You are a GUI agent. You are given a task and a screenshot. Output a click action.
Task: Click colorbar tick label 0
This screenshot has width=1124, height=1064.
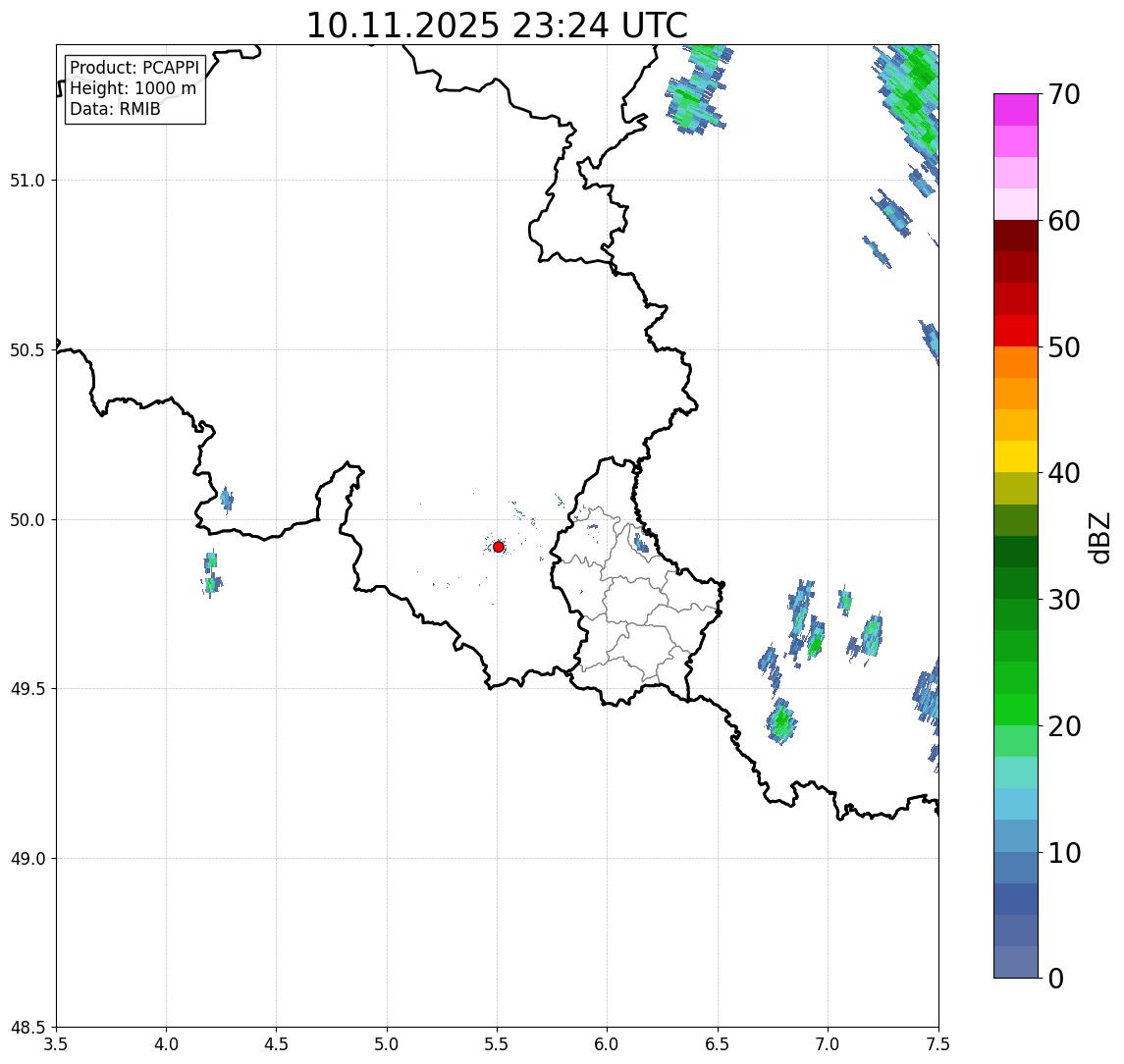click(1056, 978)
